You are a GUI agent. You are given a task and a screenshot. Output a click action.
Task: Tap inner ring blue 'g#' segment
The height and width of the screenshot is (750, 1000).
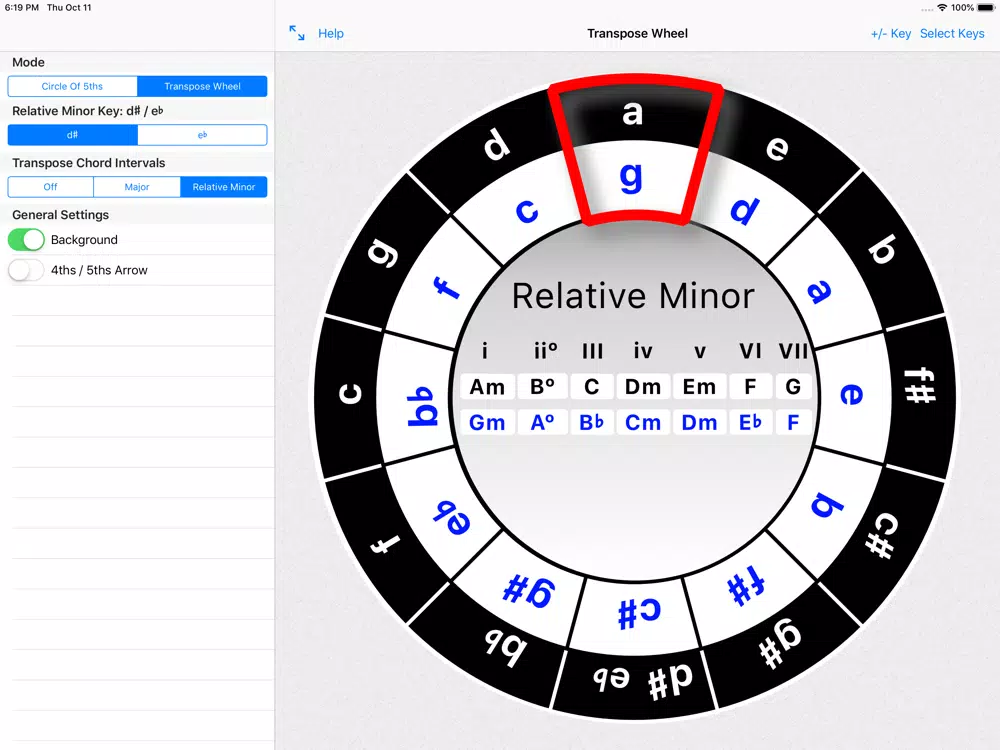pos(529,590)
